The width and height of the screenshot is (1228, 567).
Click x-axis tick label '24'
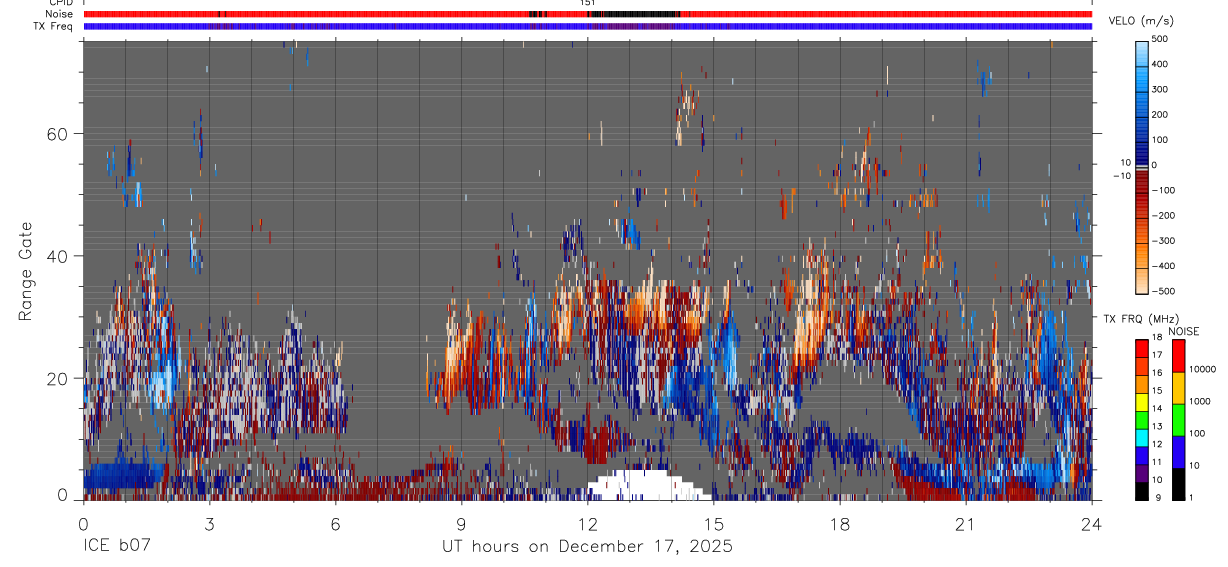(1091, 523)
